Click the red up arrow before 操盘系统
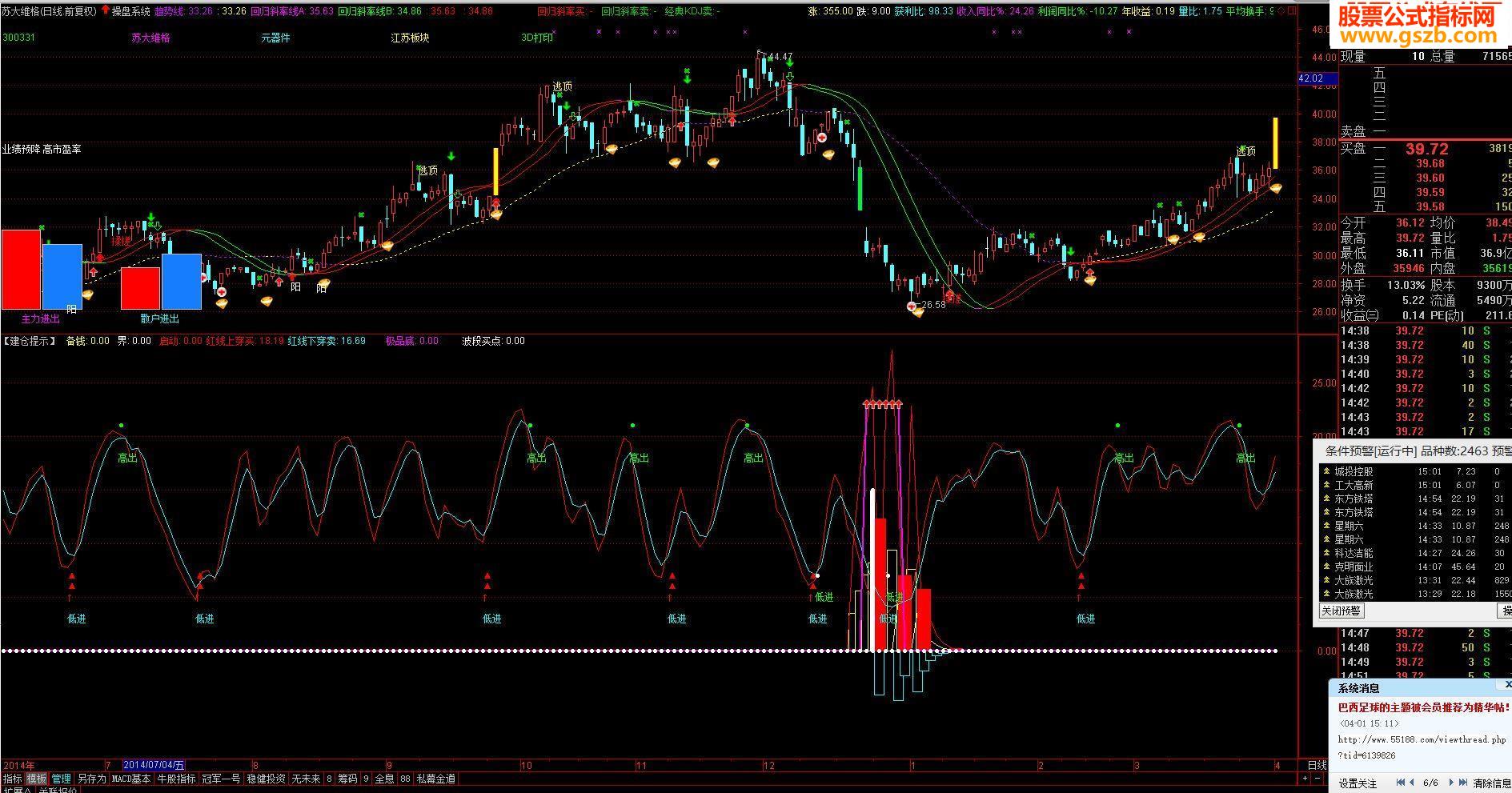This screenshot has width=1512, height=793. pyautogui.click(x=105, y=10)
